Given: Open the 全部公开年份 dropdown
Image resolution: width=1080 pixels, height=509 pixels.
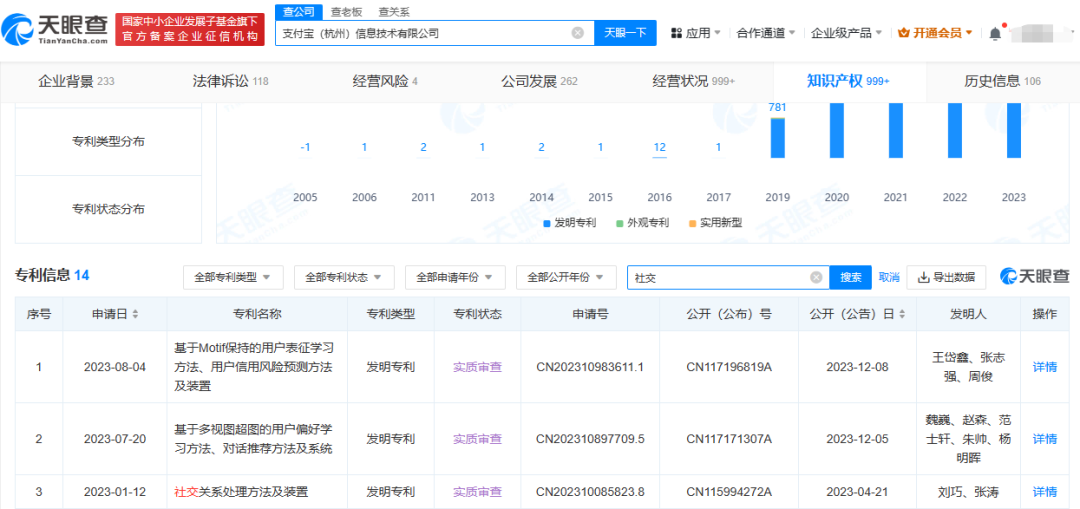Looking at the screenshot, I should pos(565,278).
